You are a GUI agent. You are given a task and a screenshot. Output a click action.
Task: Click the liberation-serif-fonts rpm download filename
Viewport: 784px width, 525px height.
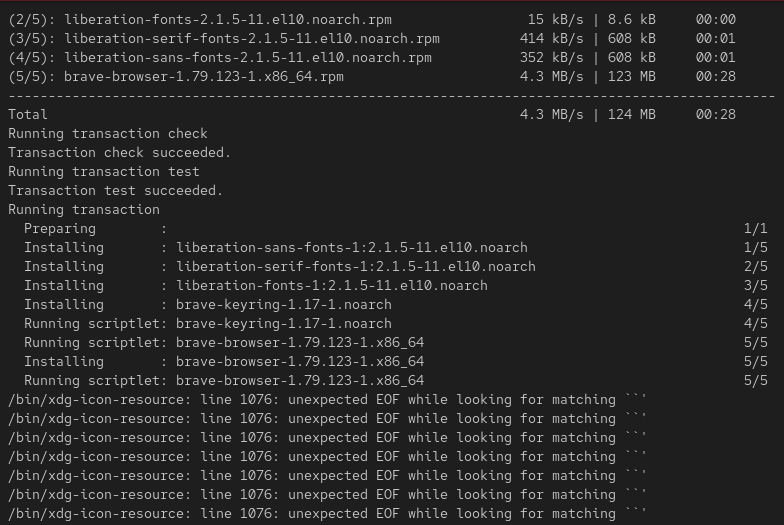(251, 38)
